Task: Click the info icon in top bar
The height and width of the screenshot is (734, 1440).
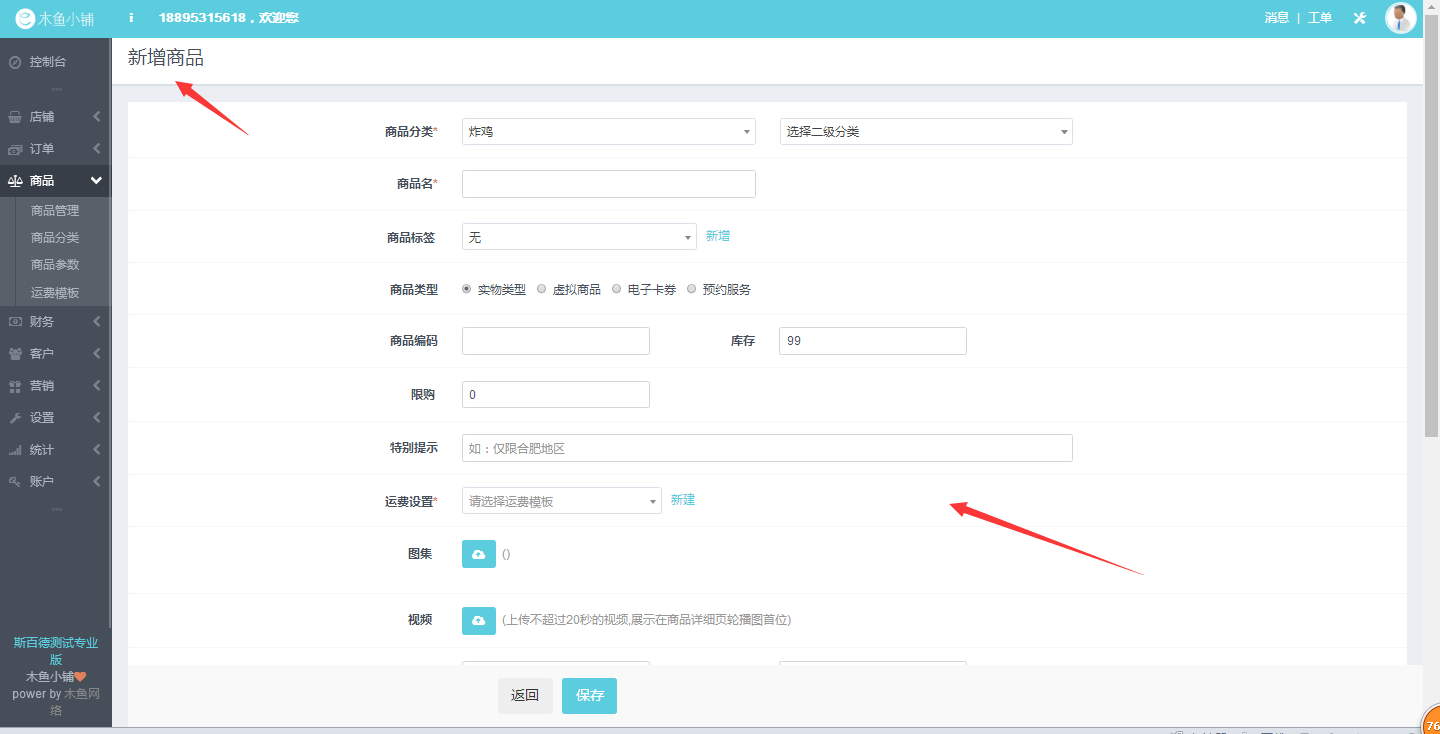Action: point(131,18)
